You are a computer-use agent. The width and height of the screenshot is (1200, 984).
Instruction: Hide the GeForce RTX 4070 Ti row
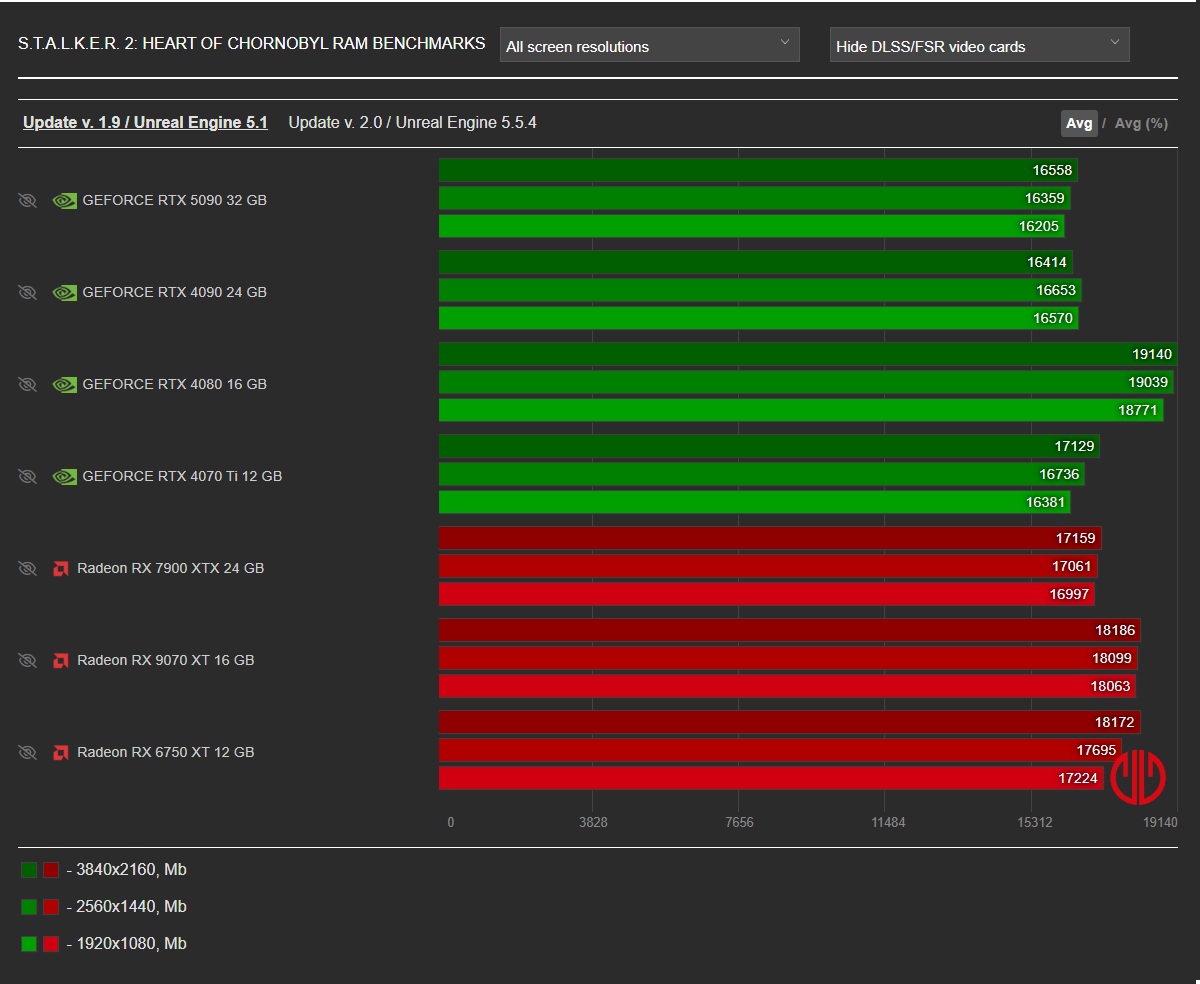tap(27, 476)
